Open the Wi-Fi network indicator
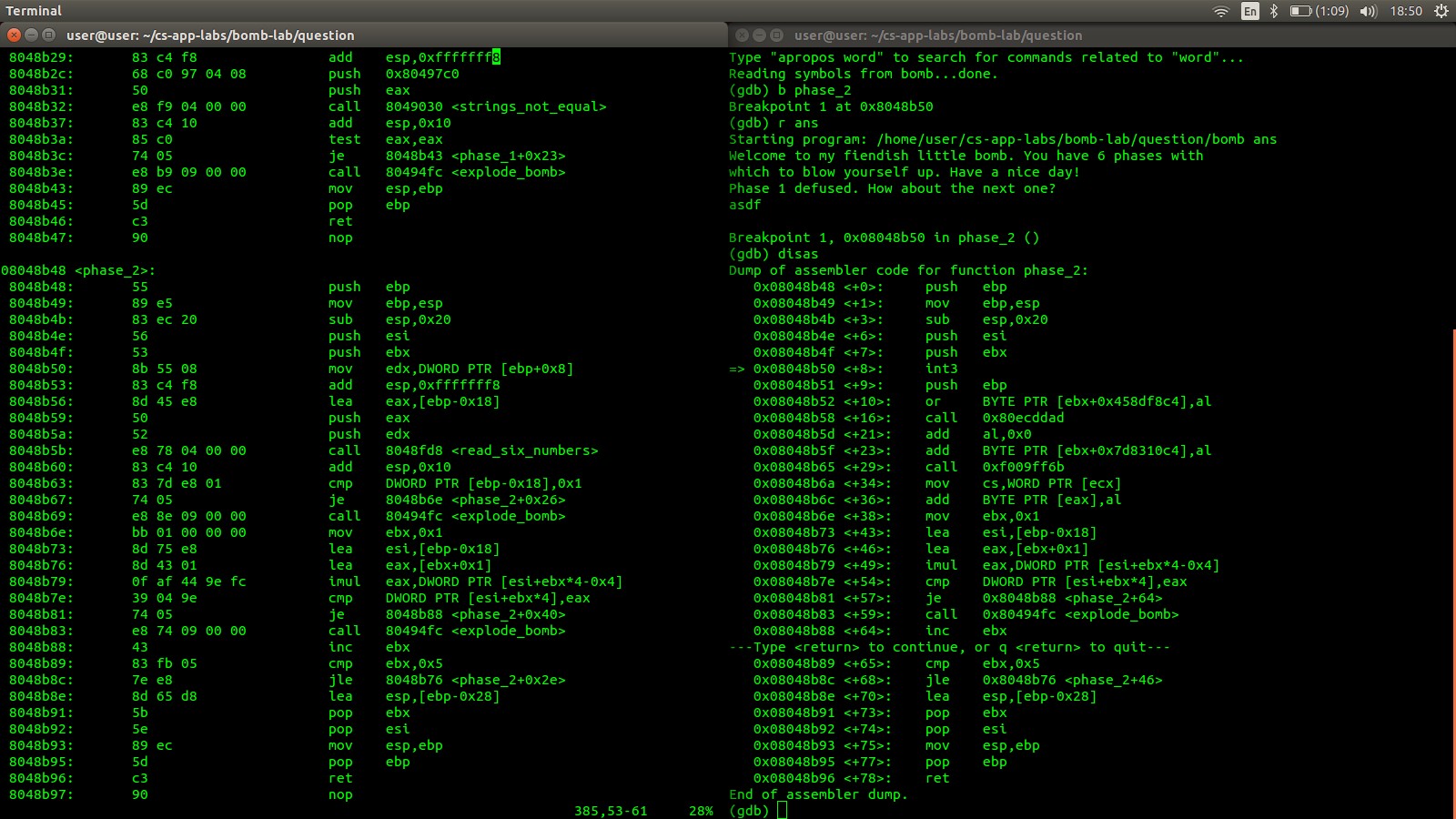This screenshot has height=819, width=1456. 1221,11
